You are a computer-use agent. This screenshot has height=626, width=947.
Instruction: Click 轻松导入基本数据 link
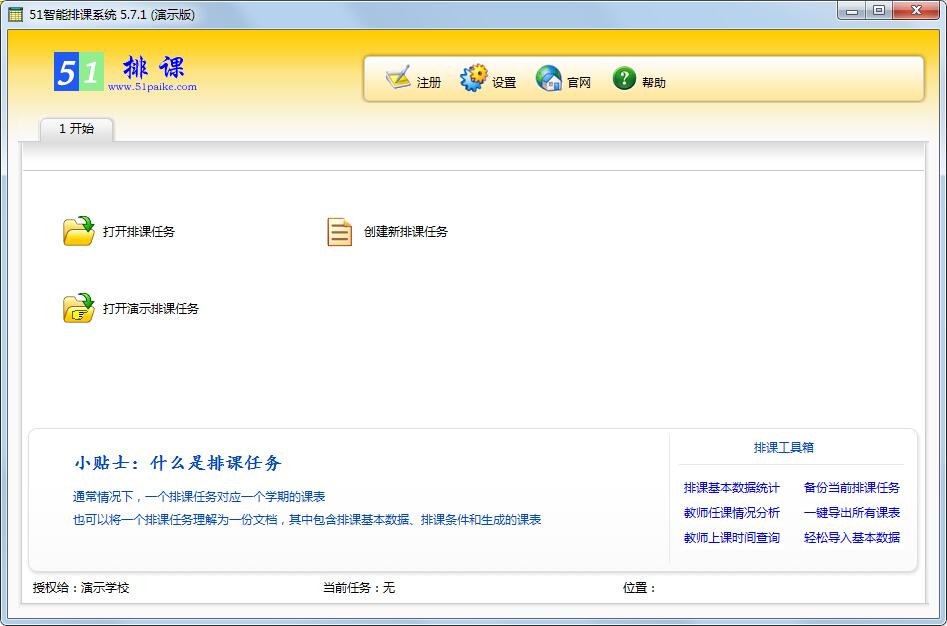851,538
